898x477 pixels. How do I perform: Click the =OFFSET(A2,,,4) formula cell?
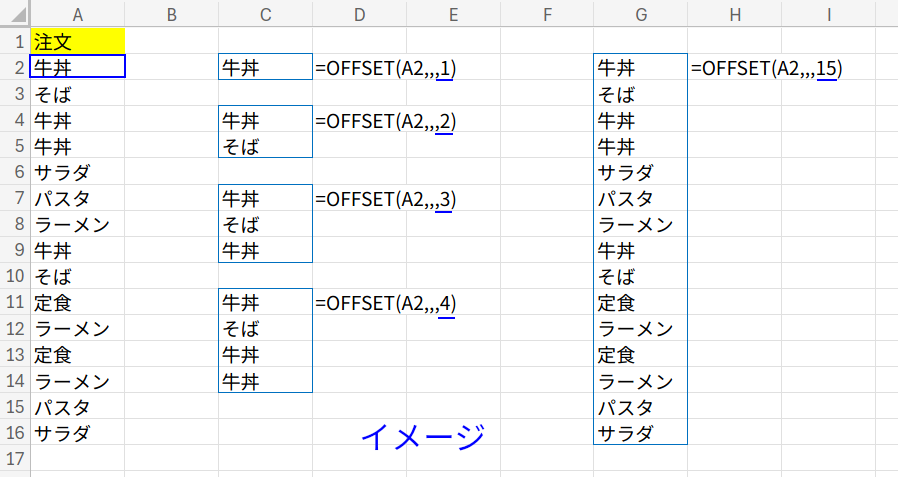pos(386,302)
